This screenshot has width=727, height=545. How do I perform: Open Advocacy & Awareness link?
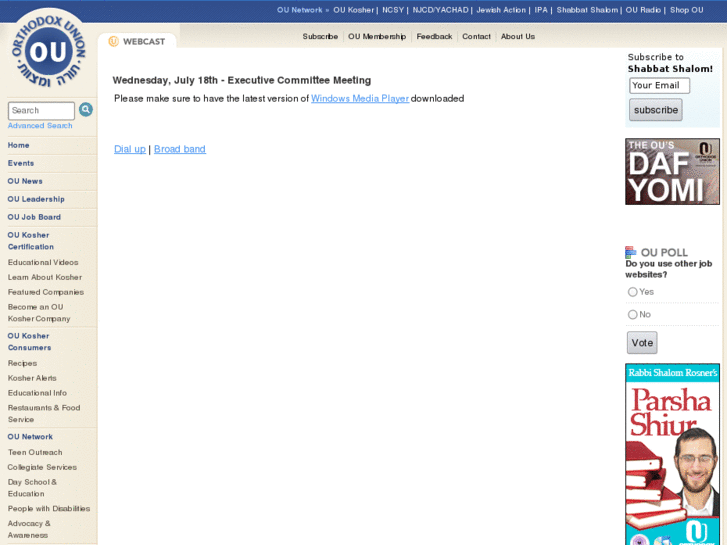pos(29,529)
